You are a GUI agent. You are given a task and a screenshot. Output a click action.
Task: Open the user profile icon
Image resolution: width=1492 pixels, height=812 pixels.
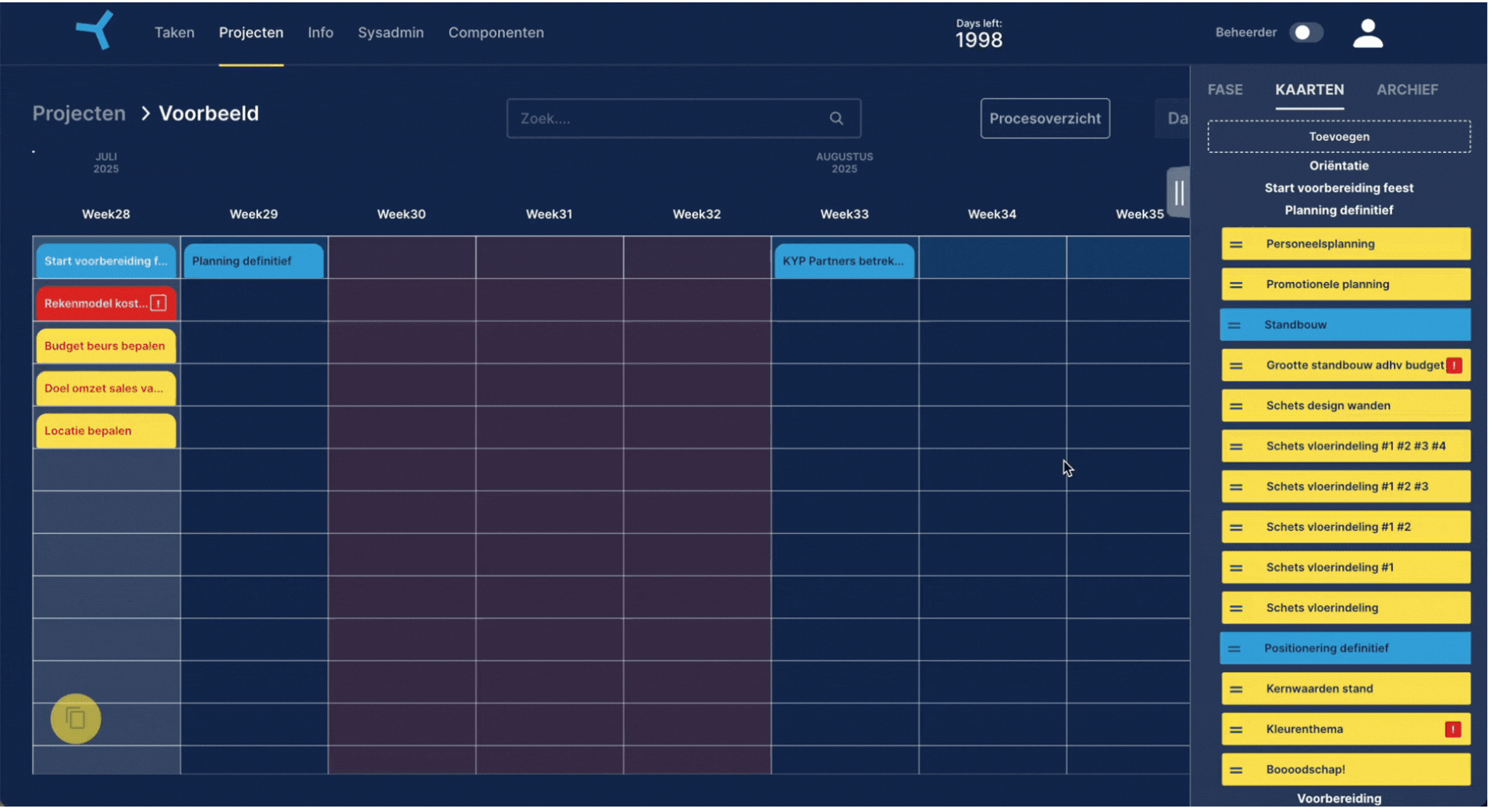pyautogui.click(x=1367, y=33)
